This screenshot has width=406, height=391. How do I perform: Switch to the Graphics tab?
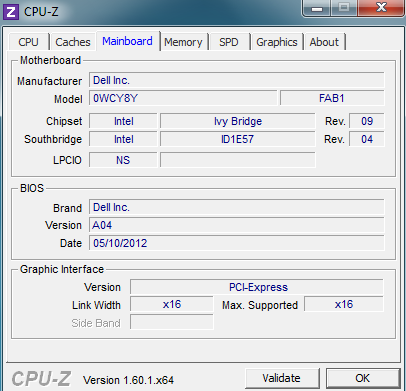(277, 42)
